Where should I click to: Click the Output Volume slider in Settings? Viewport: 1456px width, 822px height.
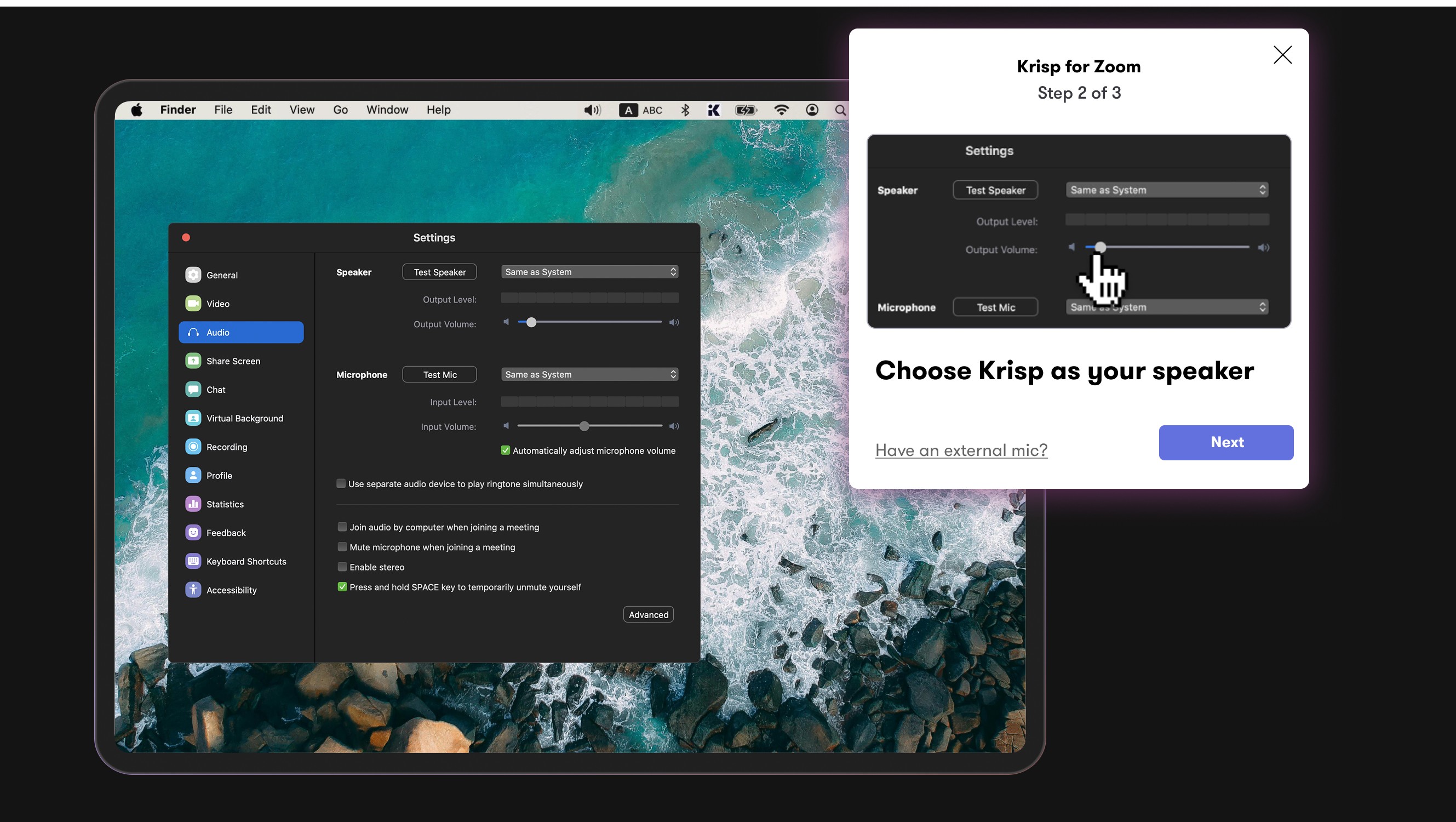coord(589,322)
